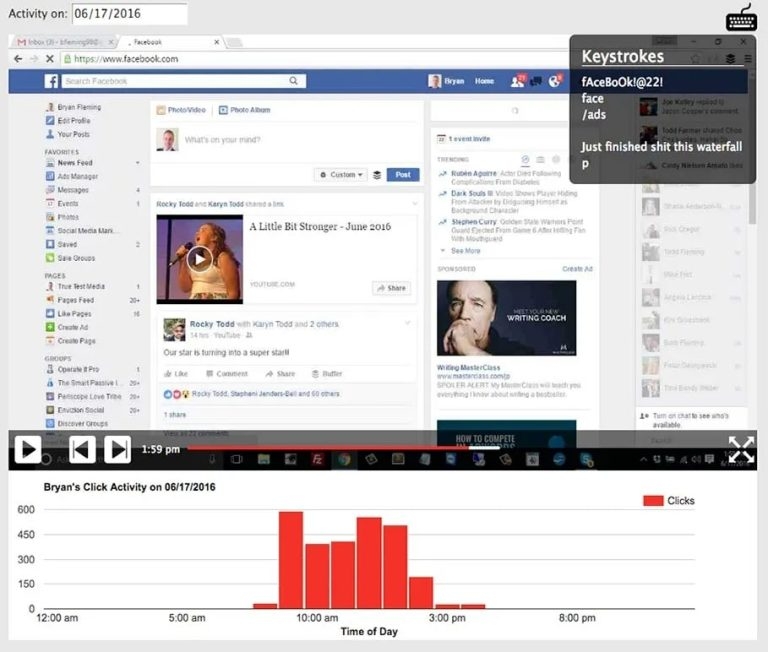This screenshot has width=768, height=652.
Task: Skip to the previous frame
Action: pyautogui.click(x=82, y=450)
